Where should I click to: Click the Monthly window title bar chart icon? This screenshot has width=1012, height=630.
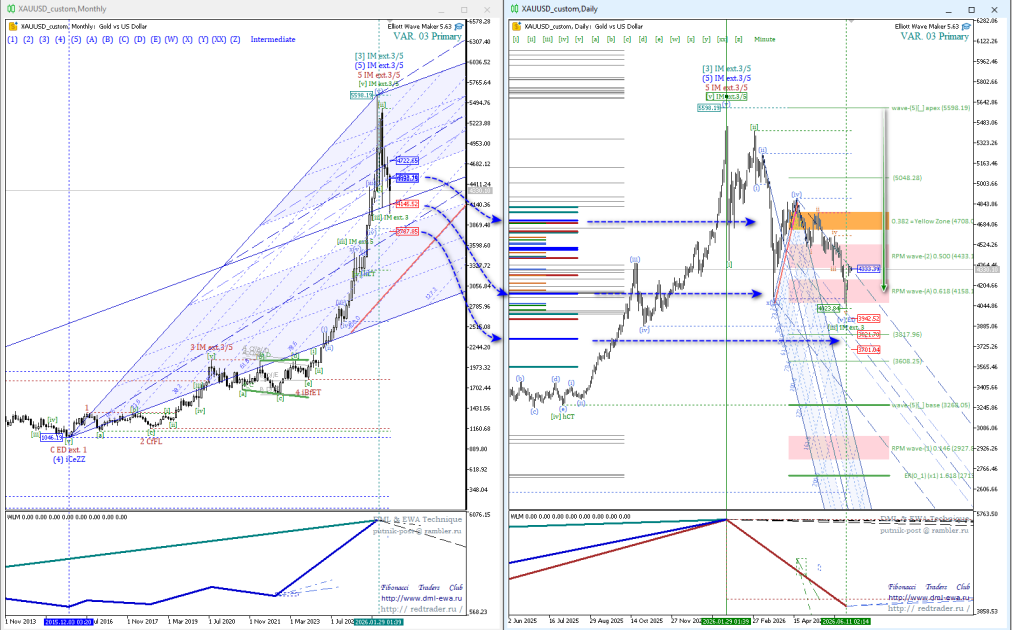[x=11, y=9]
